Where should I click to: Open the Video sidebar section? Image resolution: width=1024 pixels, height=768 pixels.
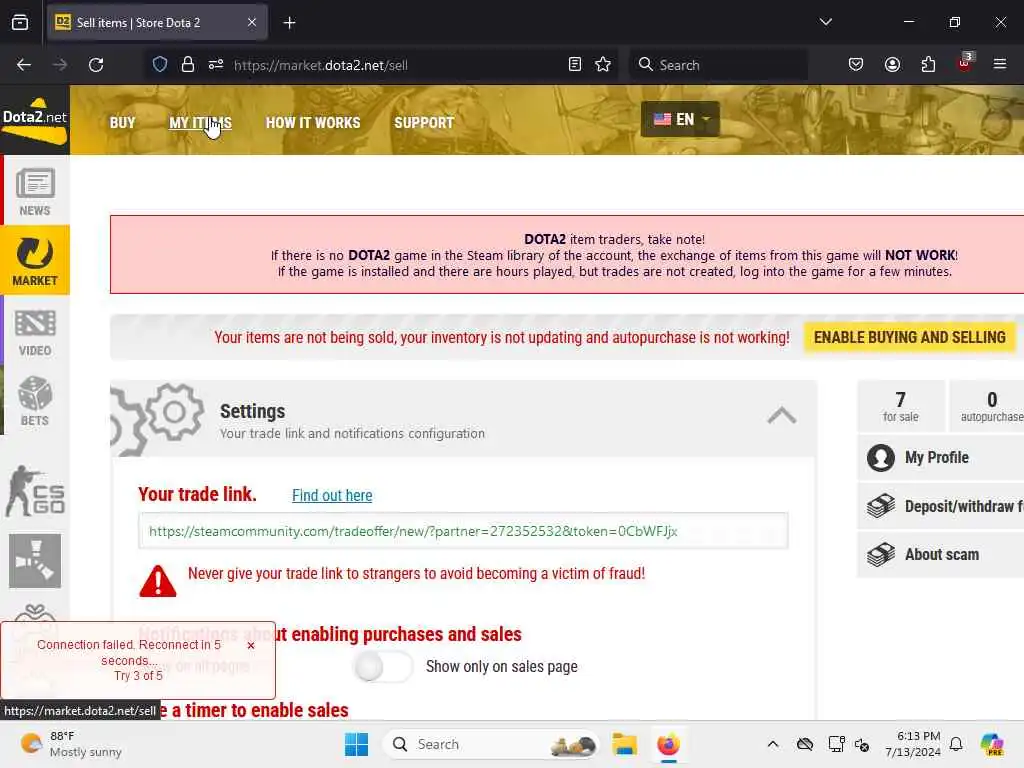point(35,330)
